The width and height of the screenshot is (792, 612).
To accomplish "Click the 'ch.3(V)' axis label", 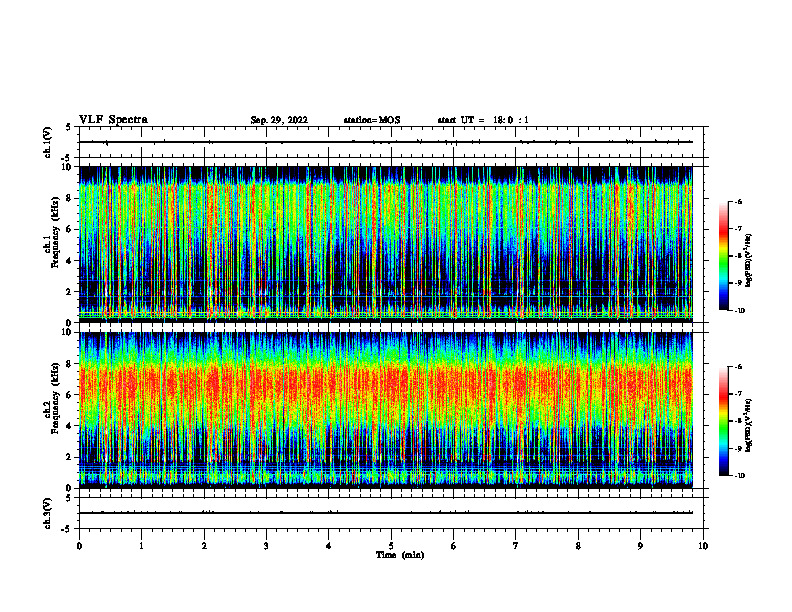I will click(x=47, y=513).
